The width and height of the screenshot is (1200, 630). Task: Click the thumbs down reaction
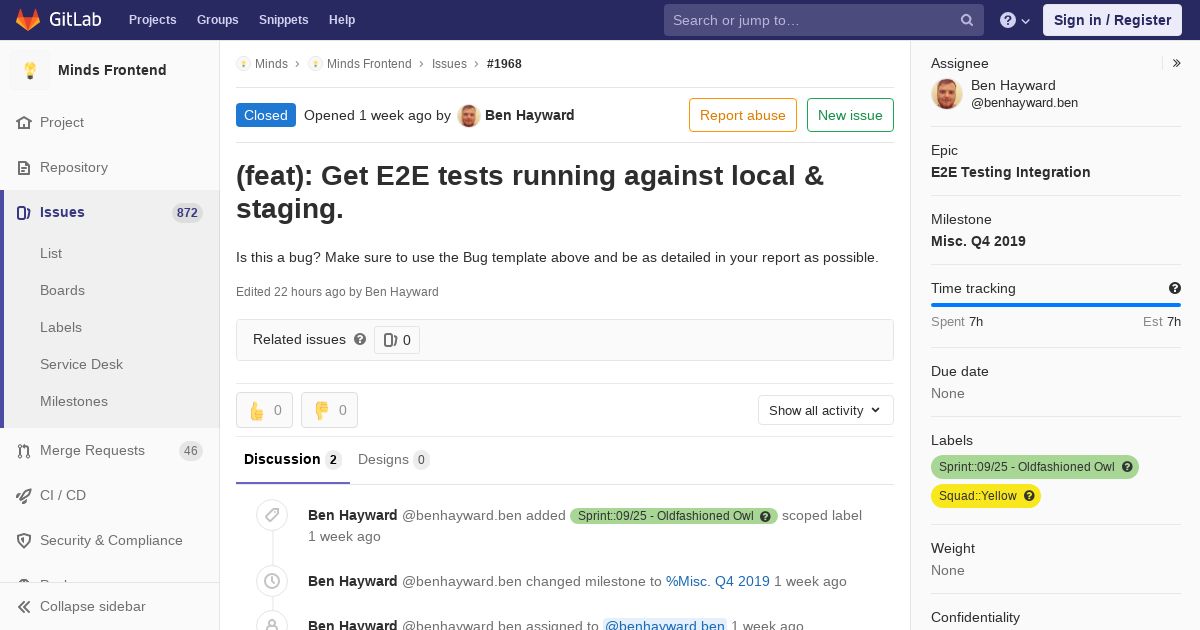coord(329,410)
